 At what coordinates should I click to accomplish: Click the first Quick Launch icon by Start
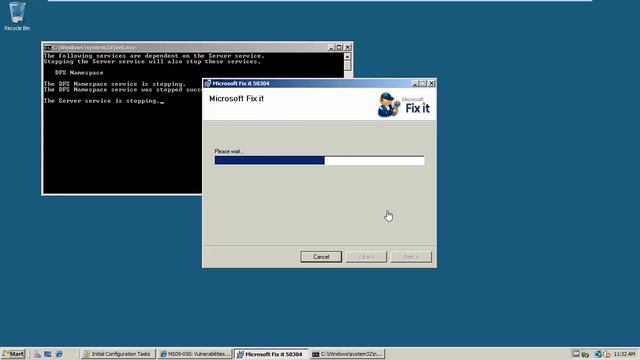coord(37,354)
